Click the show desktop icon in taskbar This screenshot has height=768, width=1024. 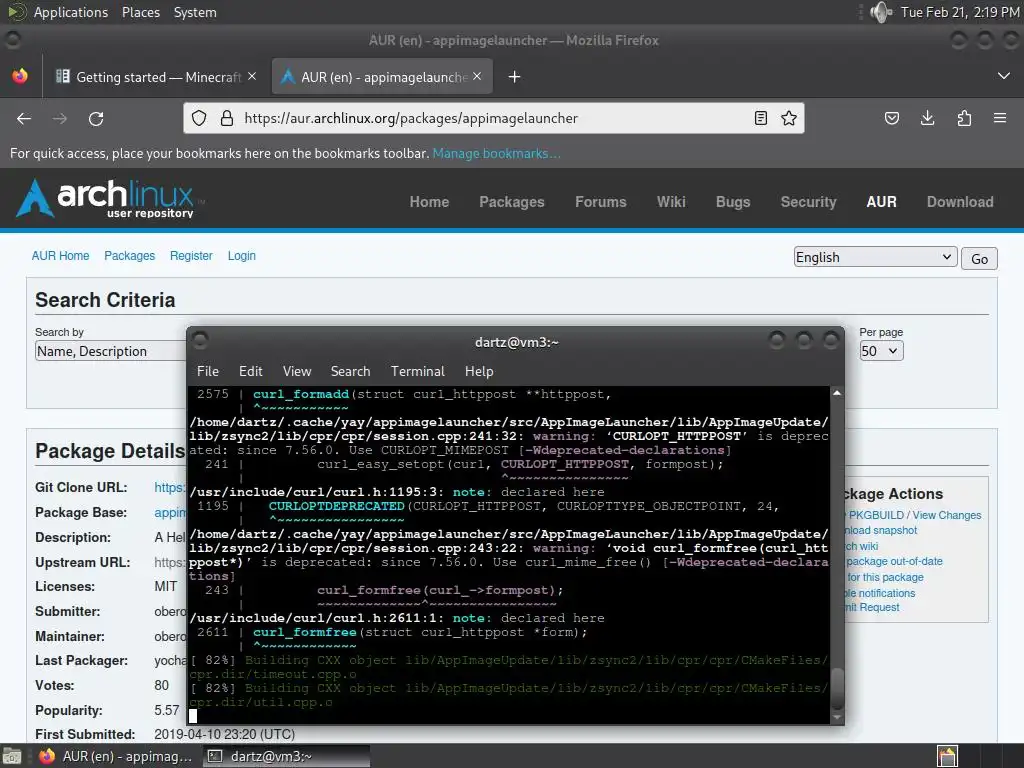tap(12, 756)
